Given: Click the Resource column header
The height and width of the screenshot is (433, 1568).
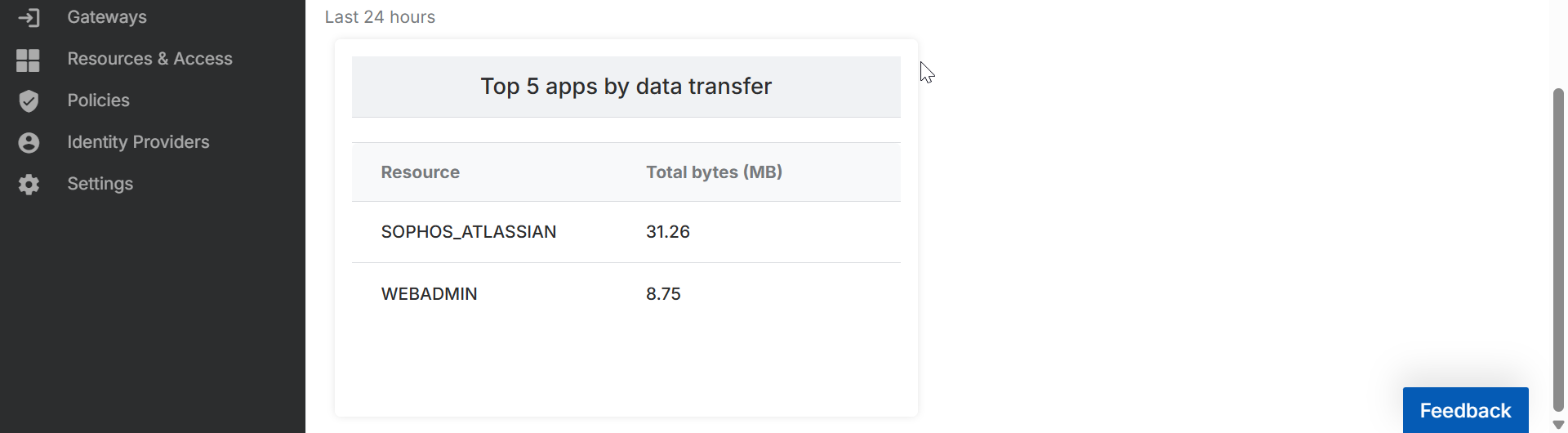Looking at the screenshot, I should coord(420,172).
